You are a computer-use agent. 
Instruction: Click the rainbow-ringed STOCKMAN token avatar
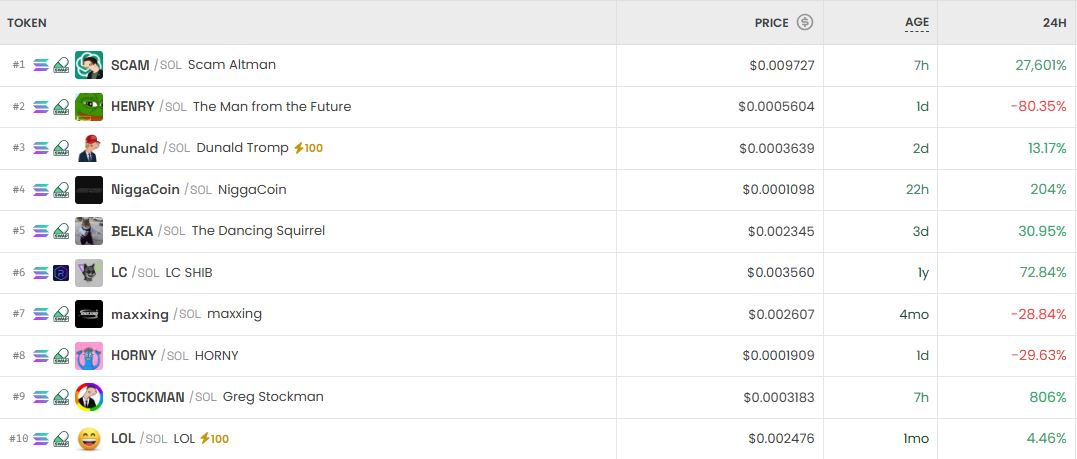click(x=89, y=397)
